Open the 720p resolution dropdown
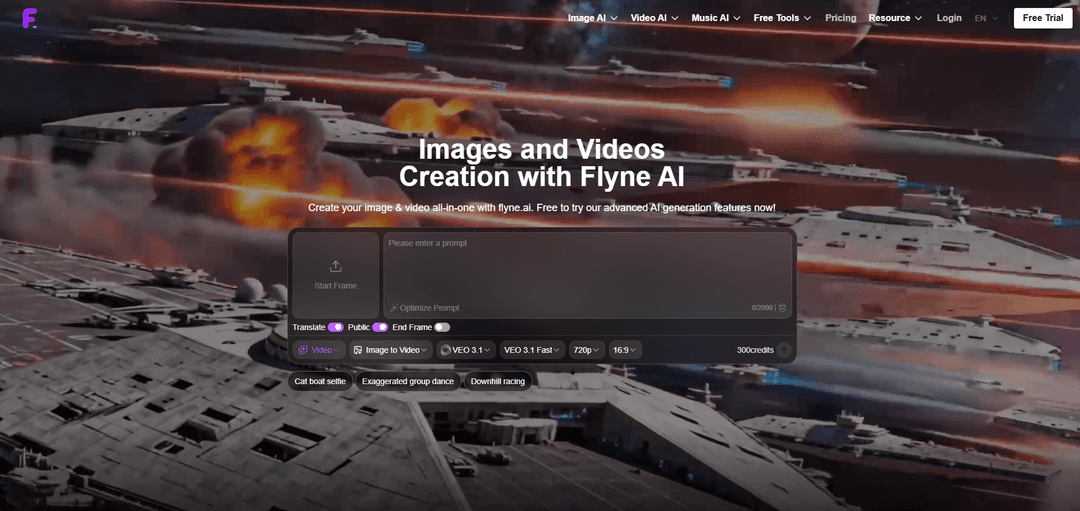The image size is (1080, 511). [588, 350]
